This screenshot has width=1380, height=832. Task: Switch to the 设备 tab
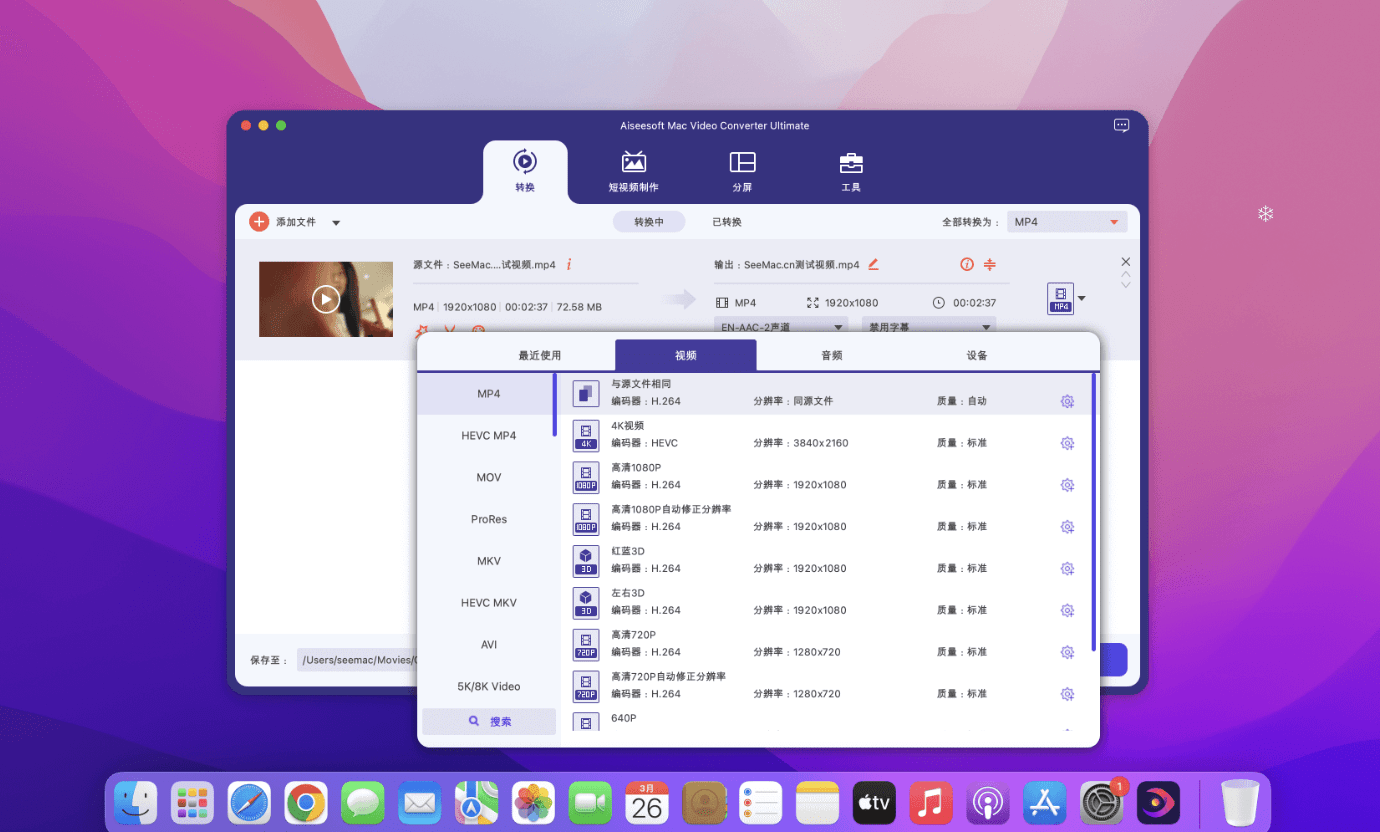pos(977,355)
